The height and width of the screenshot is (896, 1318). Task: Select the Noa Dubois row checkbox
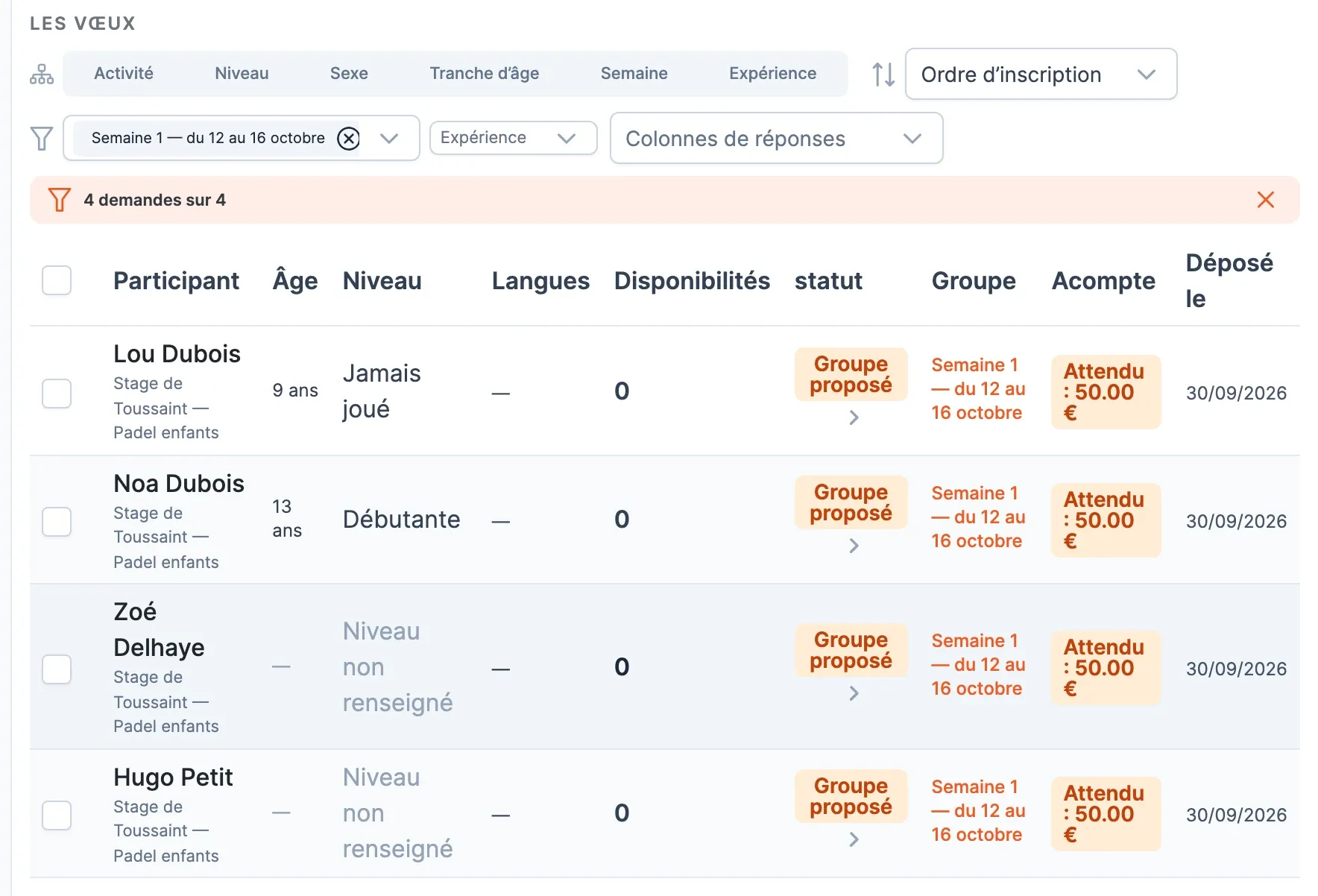point(57,521)
